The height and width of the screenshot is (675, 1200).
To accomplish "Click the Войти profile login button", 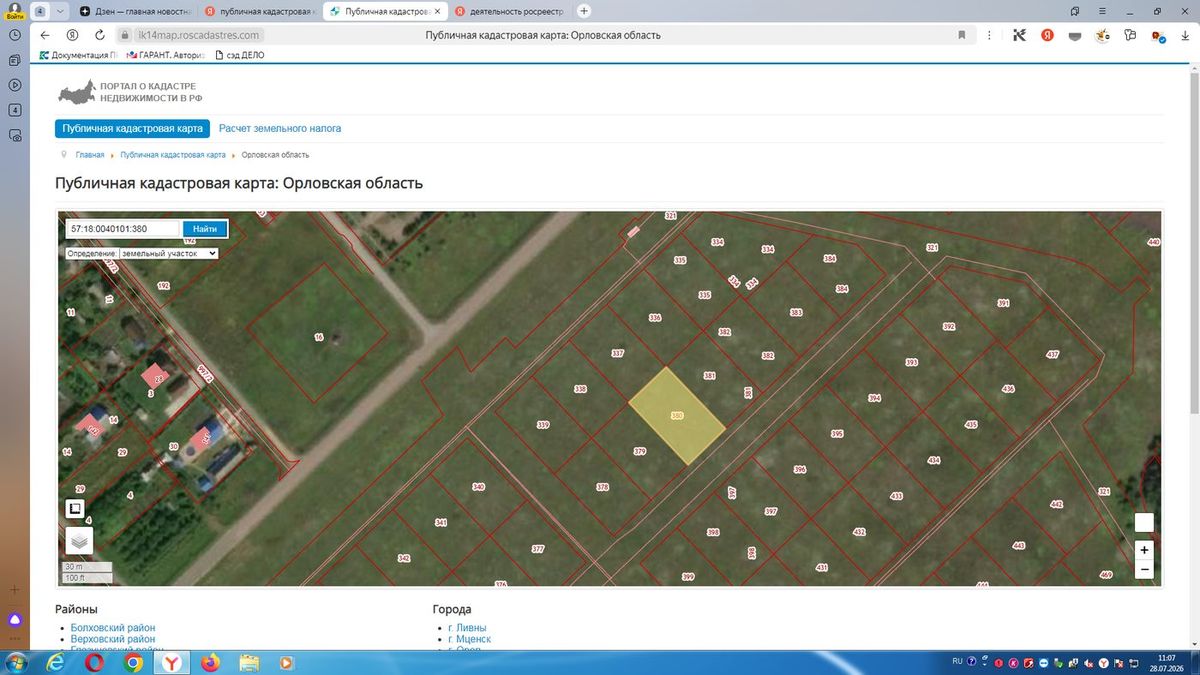I will [x=14, y=11].
